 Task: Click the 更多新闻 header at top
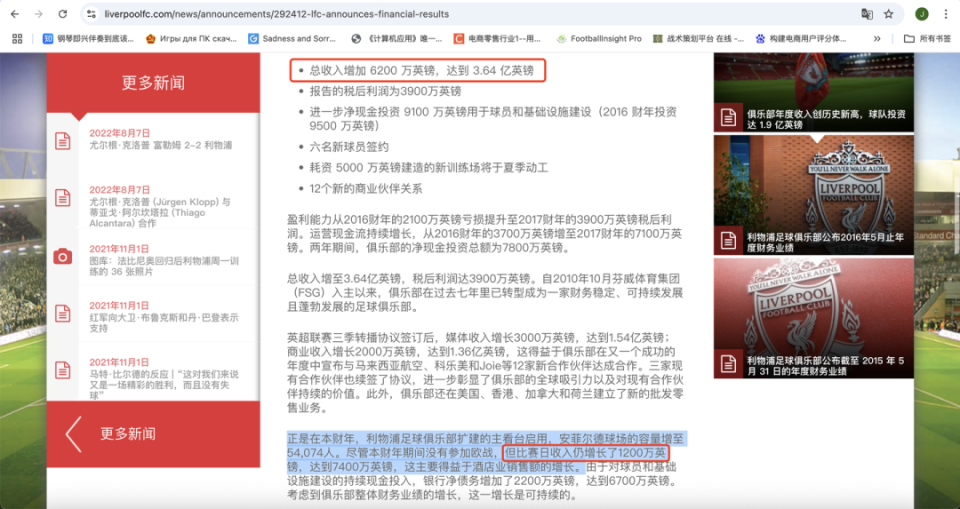(153, 83)
